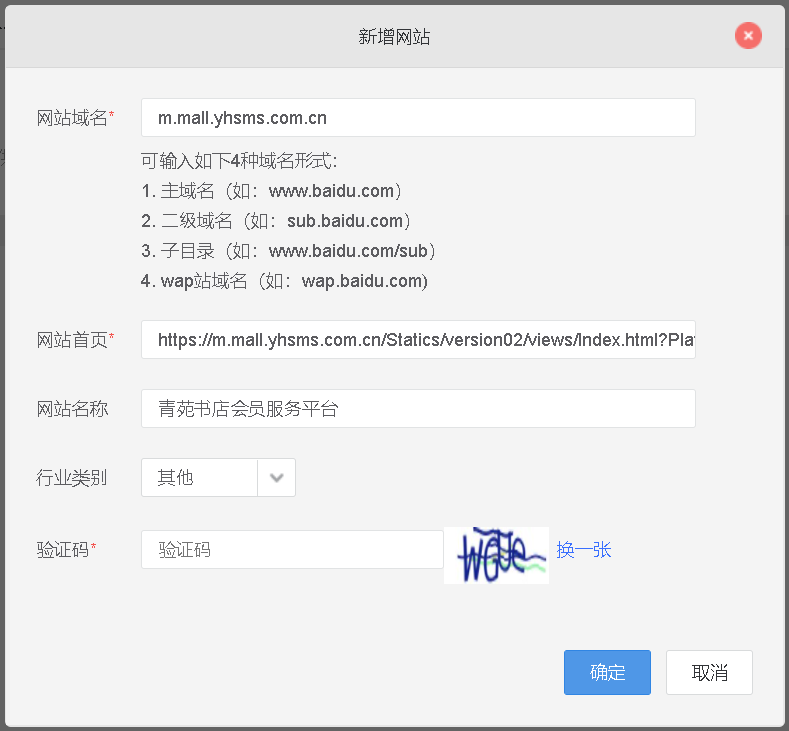789x731 pixels.
Task: Focus the 网站域名 input field
Action: (418, 118)
